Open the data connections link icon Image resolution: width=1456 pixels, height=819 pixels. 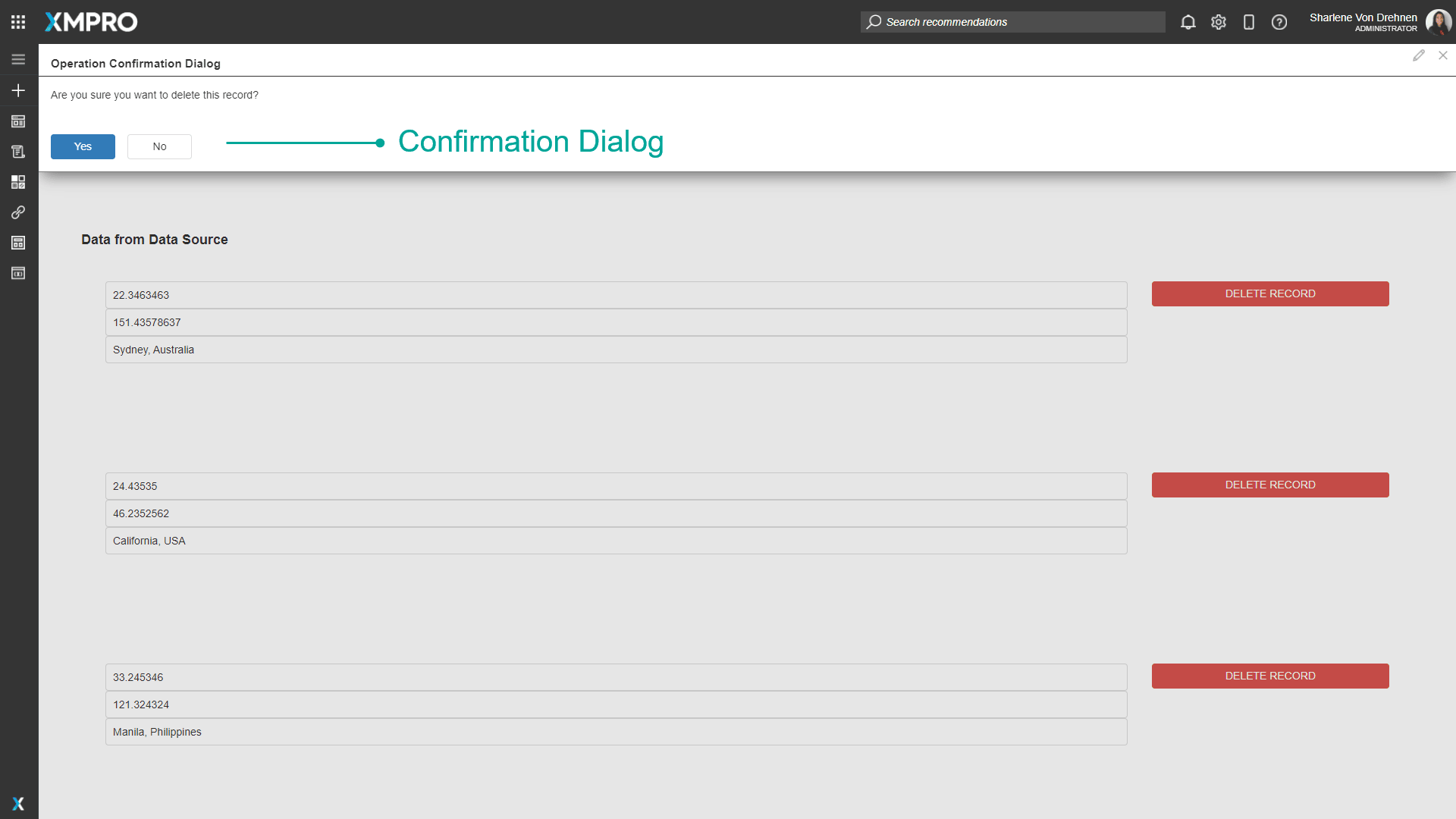click(18, 212)
